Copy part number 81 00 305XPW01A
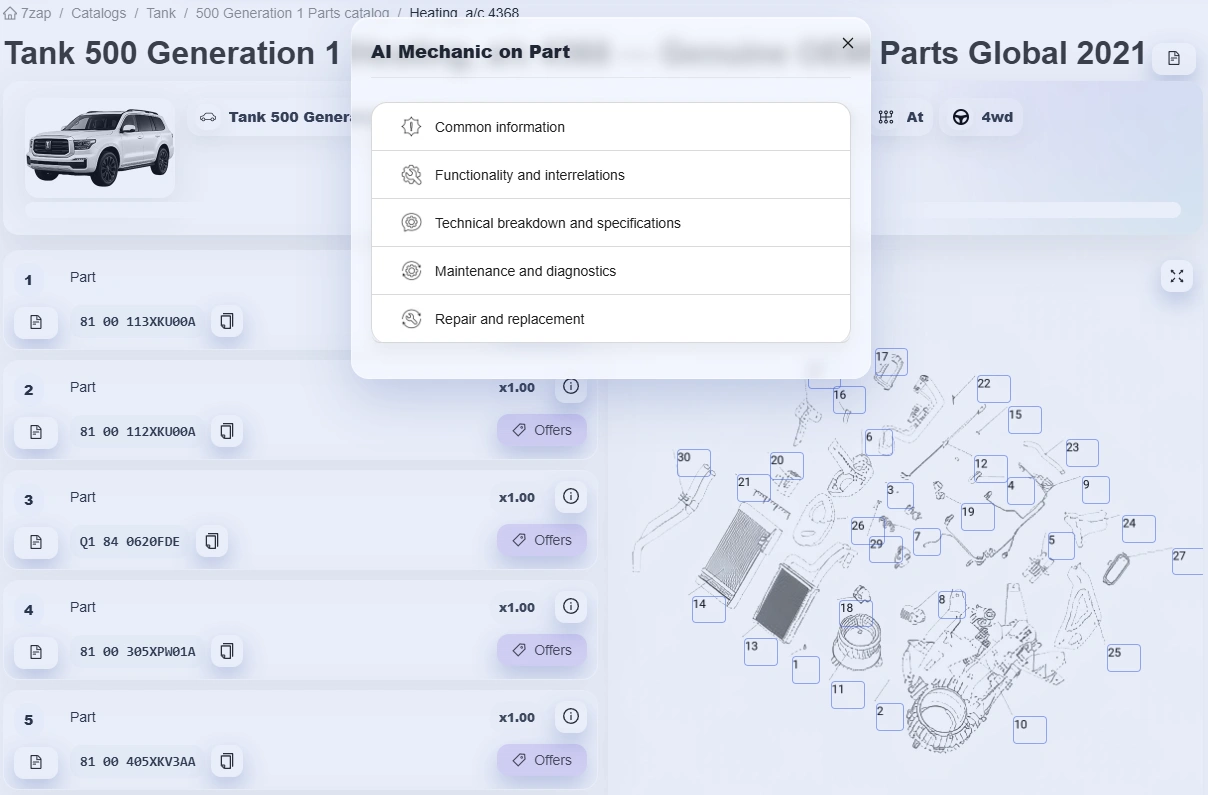Viewport: 1208px width, 795px height. 227,651
